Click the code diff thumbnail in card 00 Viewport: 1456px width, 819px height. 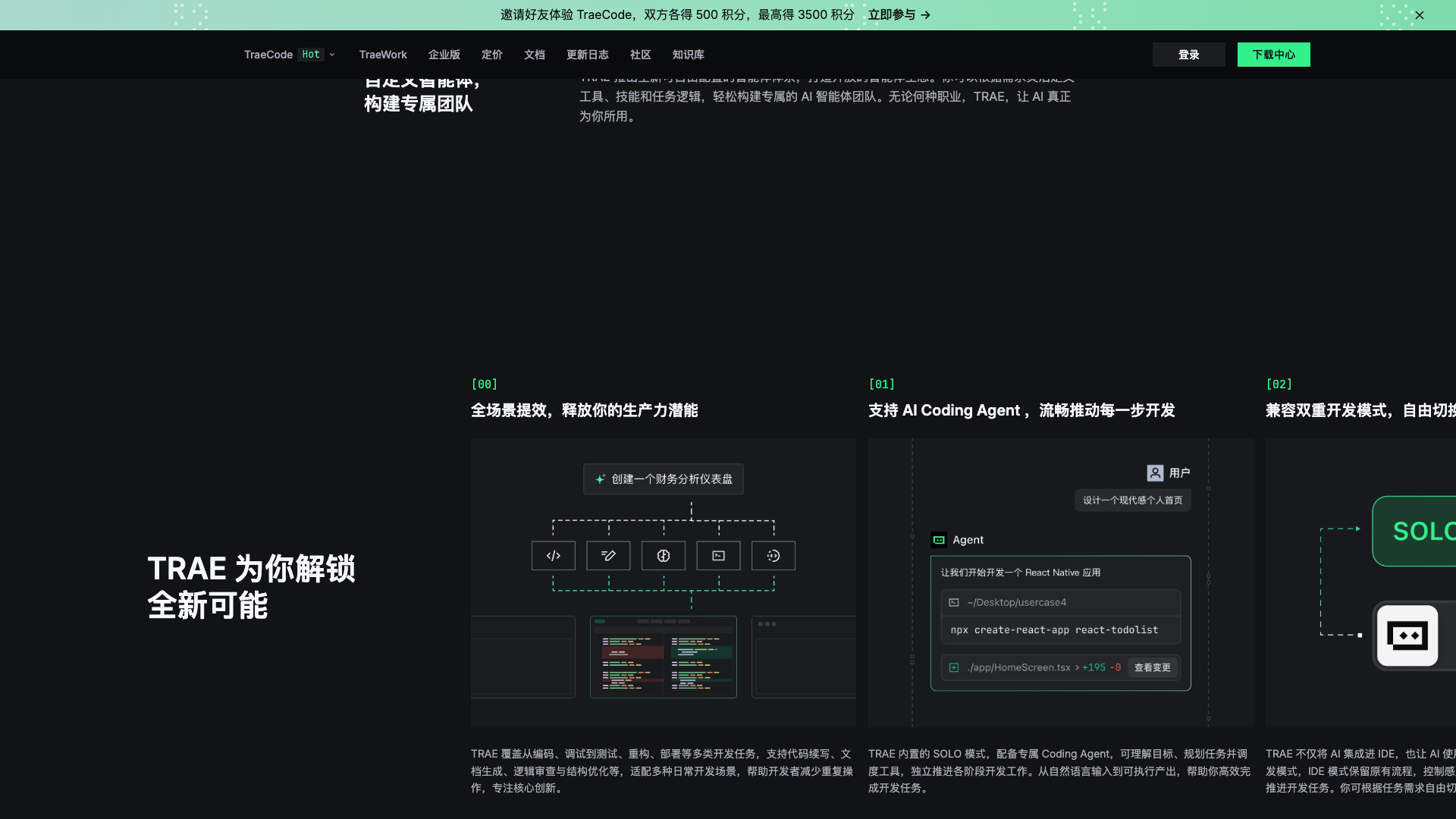tap(664, 657)
